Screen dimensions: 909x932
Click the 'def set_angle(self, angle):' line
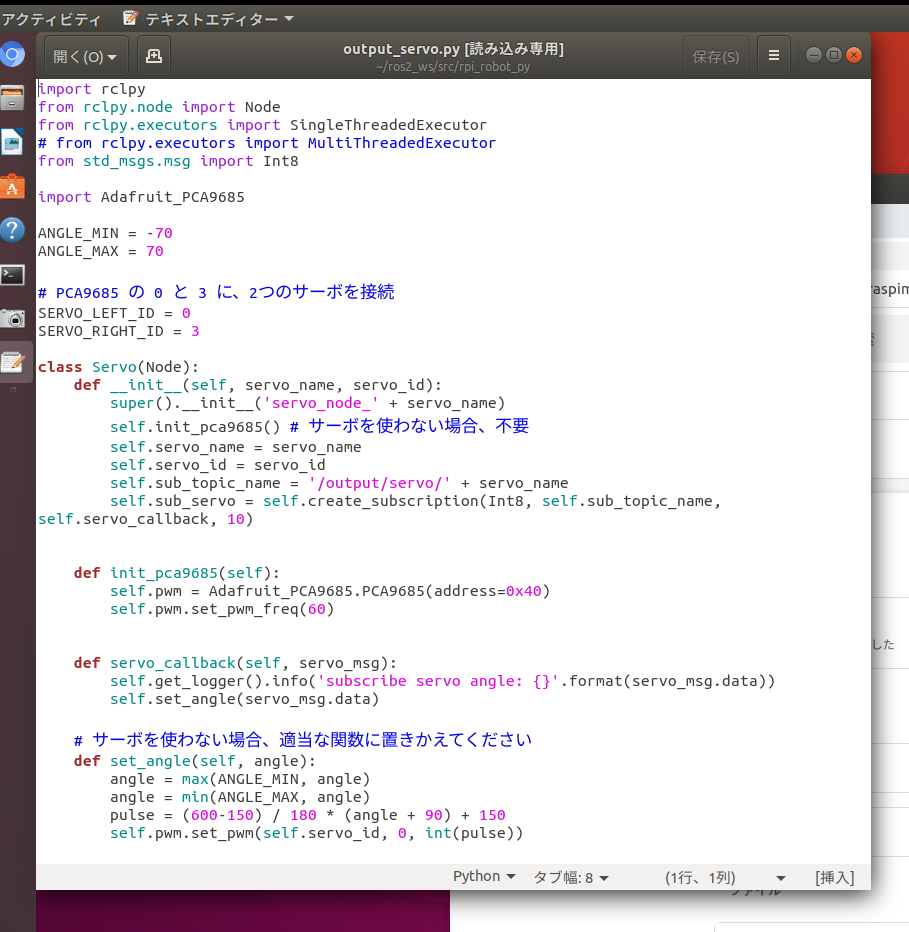(195, 761)
